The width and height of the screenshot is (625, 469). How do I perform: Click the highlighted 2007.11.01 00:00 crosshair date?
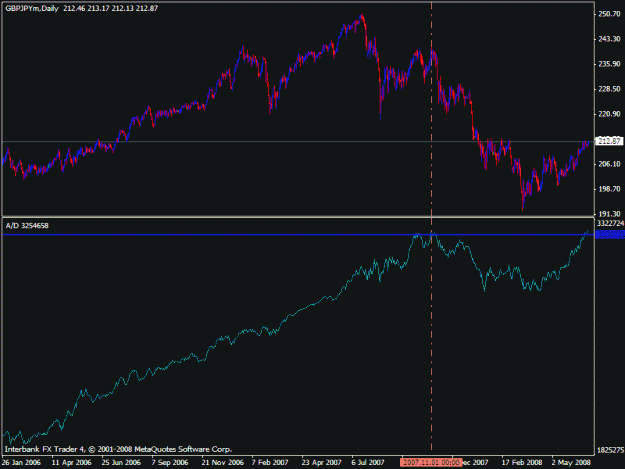point(431,462)
